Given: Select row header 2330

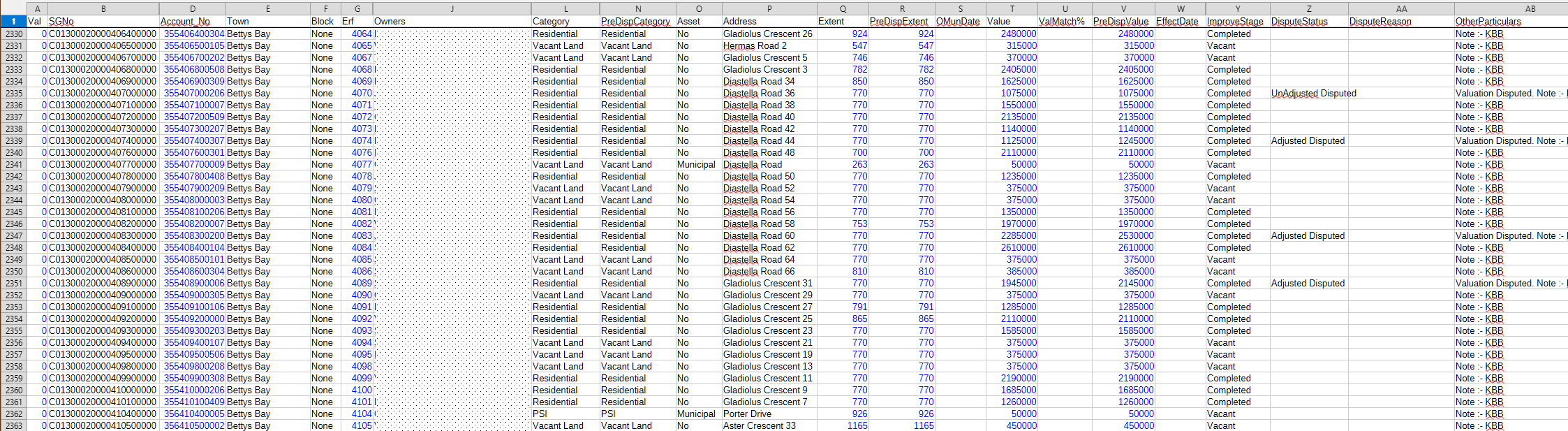Looking at the screenshot, I should pyautogui.click(x=13, y=34).
